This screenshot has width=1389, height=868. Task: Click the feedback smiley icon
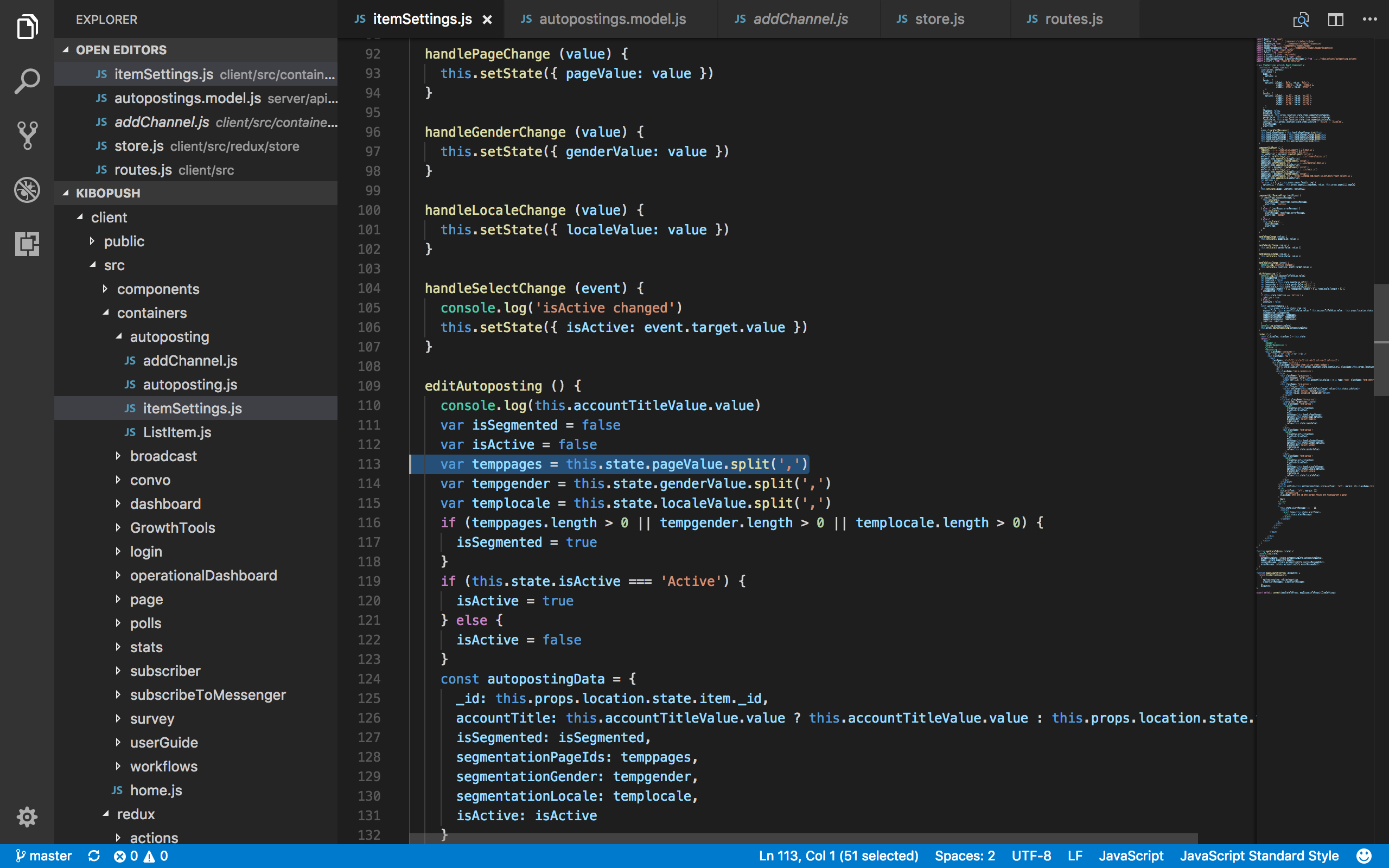[x=1365, y=856]
